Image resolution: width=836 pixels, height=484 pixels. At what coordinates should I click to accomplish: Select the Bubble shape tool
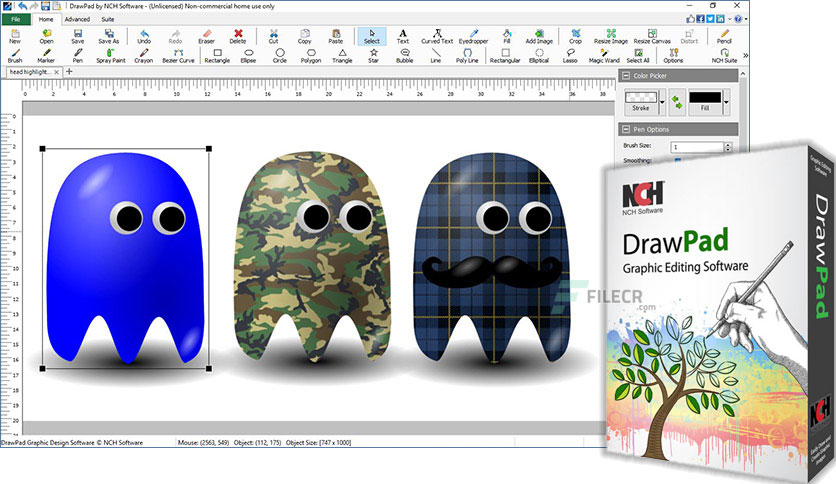405,56
